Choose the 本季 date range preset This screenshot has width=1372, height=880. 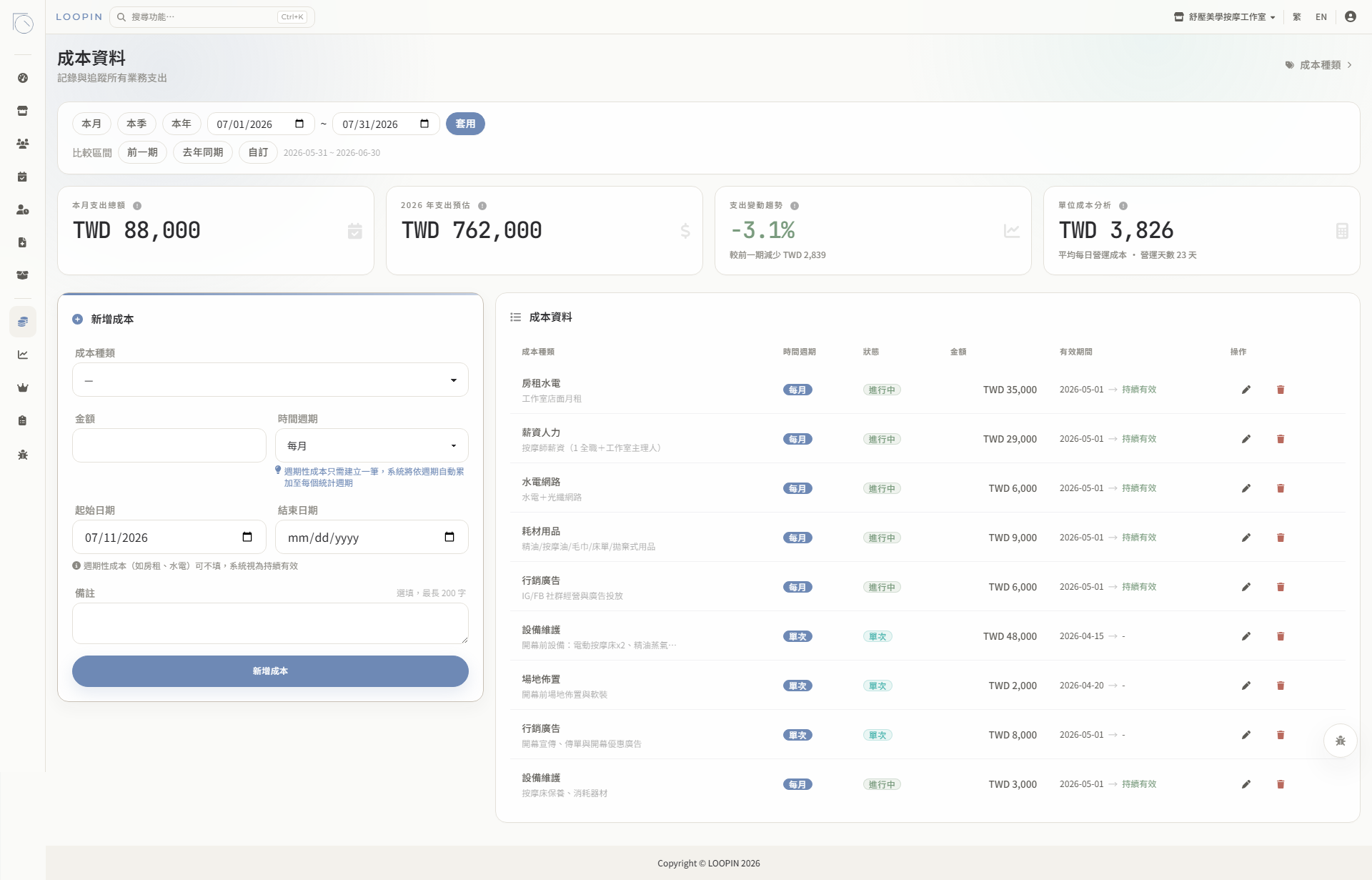point(136,124)
